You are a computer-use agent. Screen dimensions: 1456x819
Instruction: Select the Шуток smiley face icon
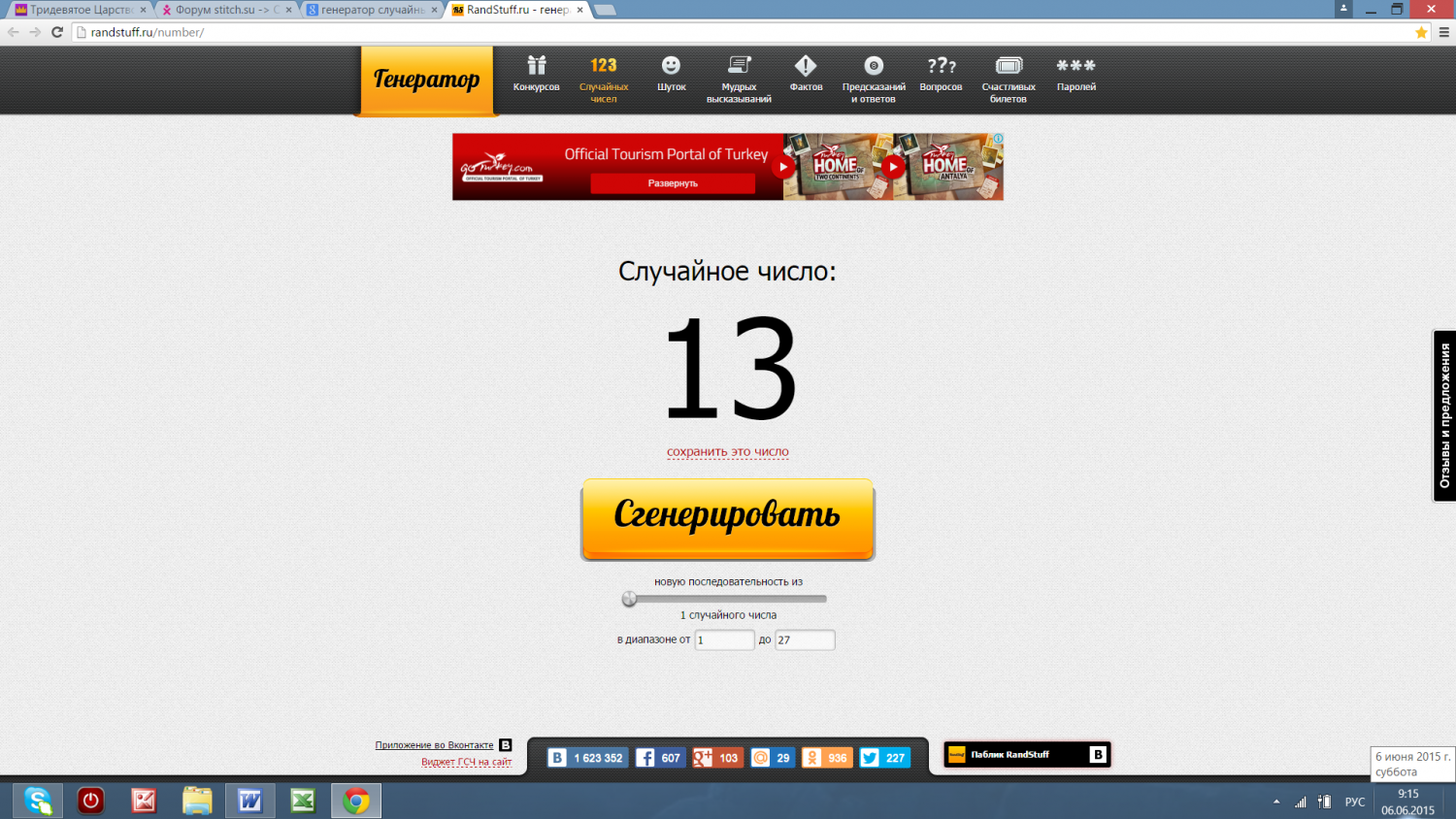(x=671, y=66)
